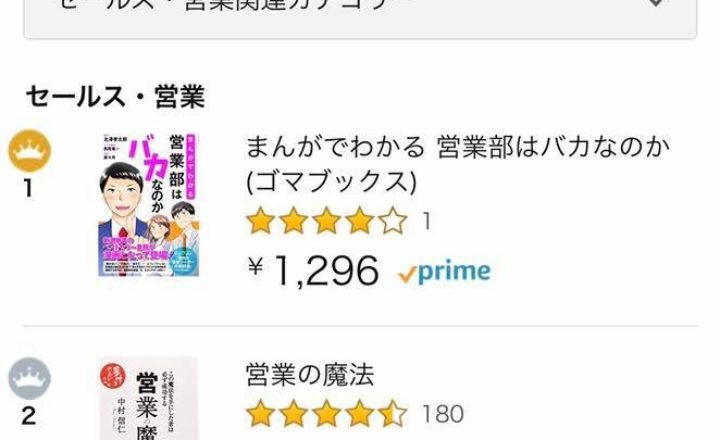720x440 pixels.
Task: Click the prime badge icon
Action: (444, 272)
